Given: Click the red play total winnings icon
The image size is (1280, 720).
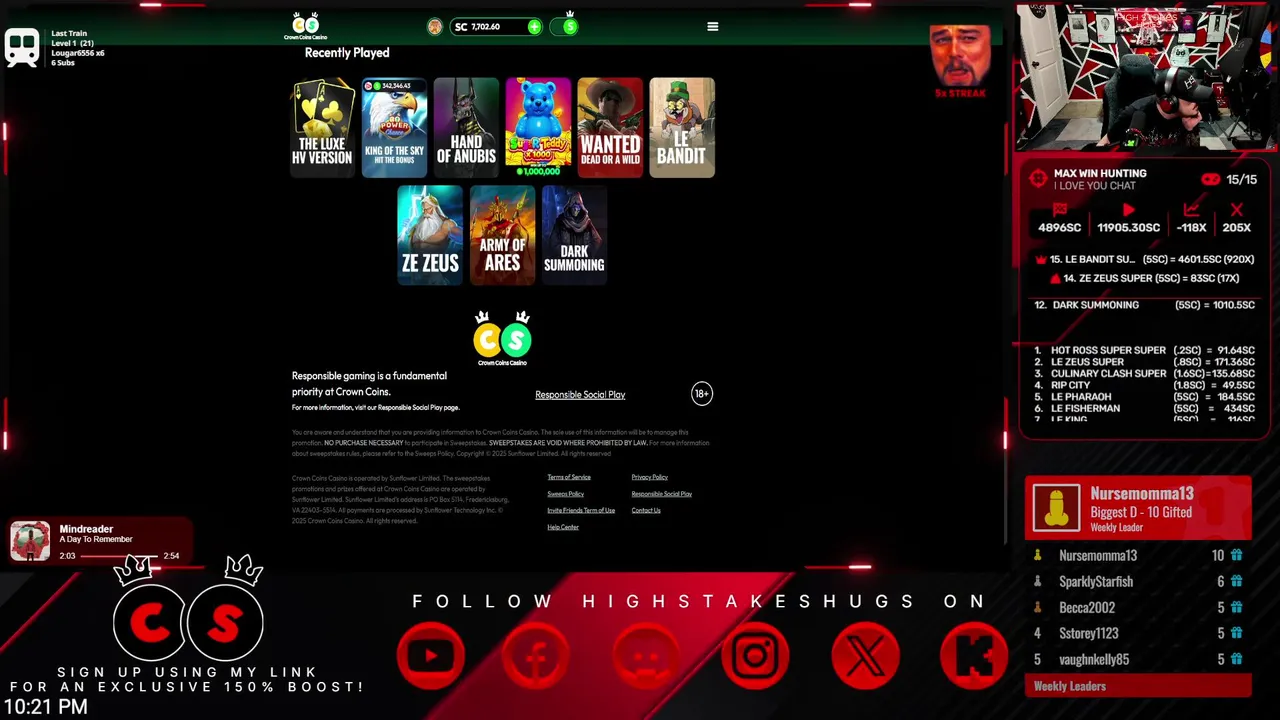Looking at the screenshot, I should point(1129,210).
